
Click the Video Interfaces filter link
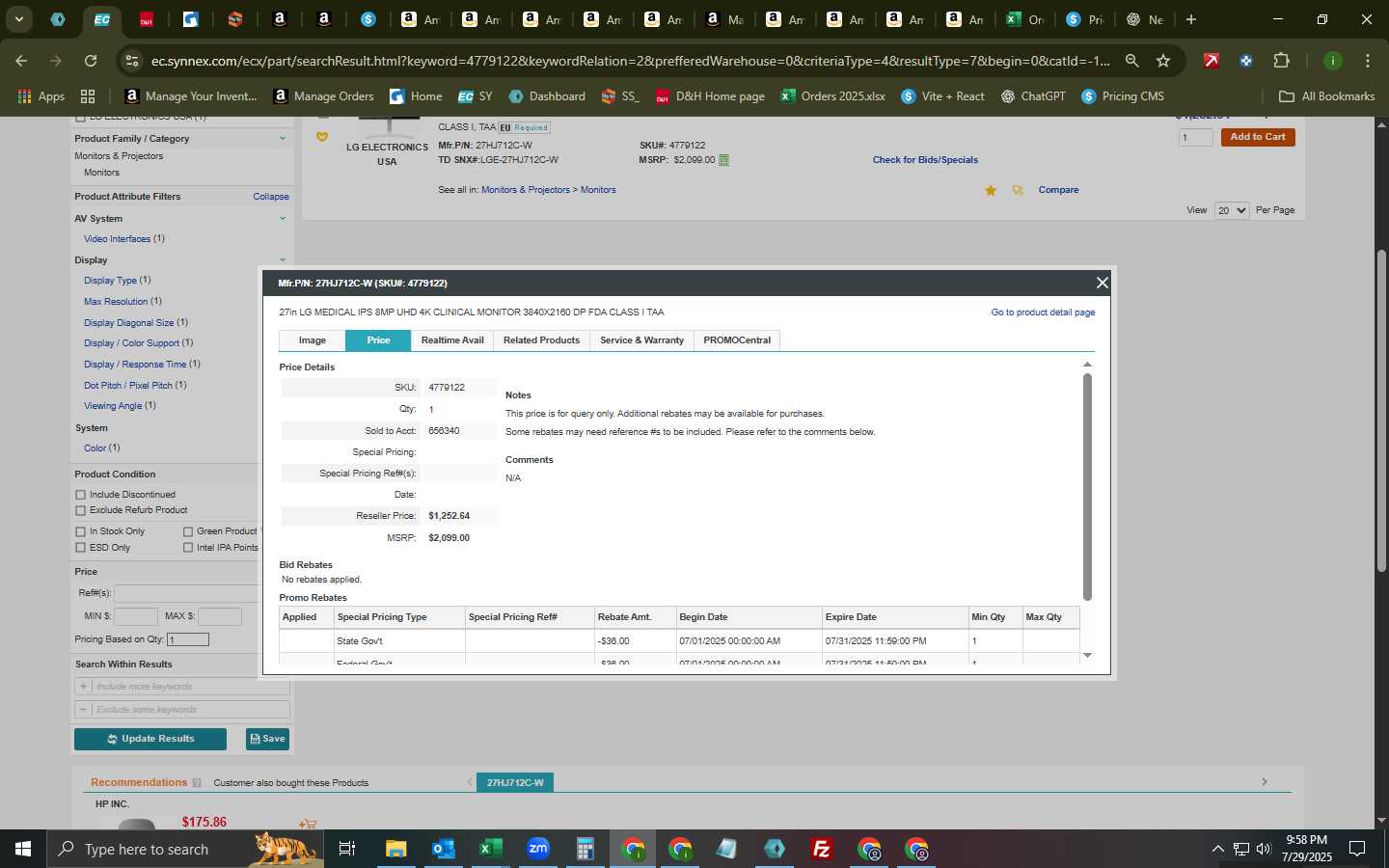[x=118, y=239]
